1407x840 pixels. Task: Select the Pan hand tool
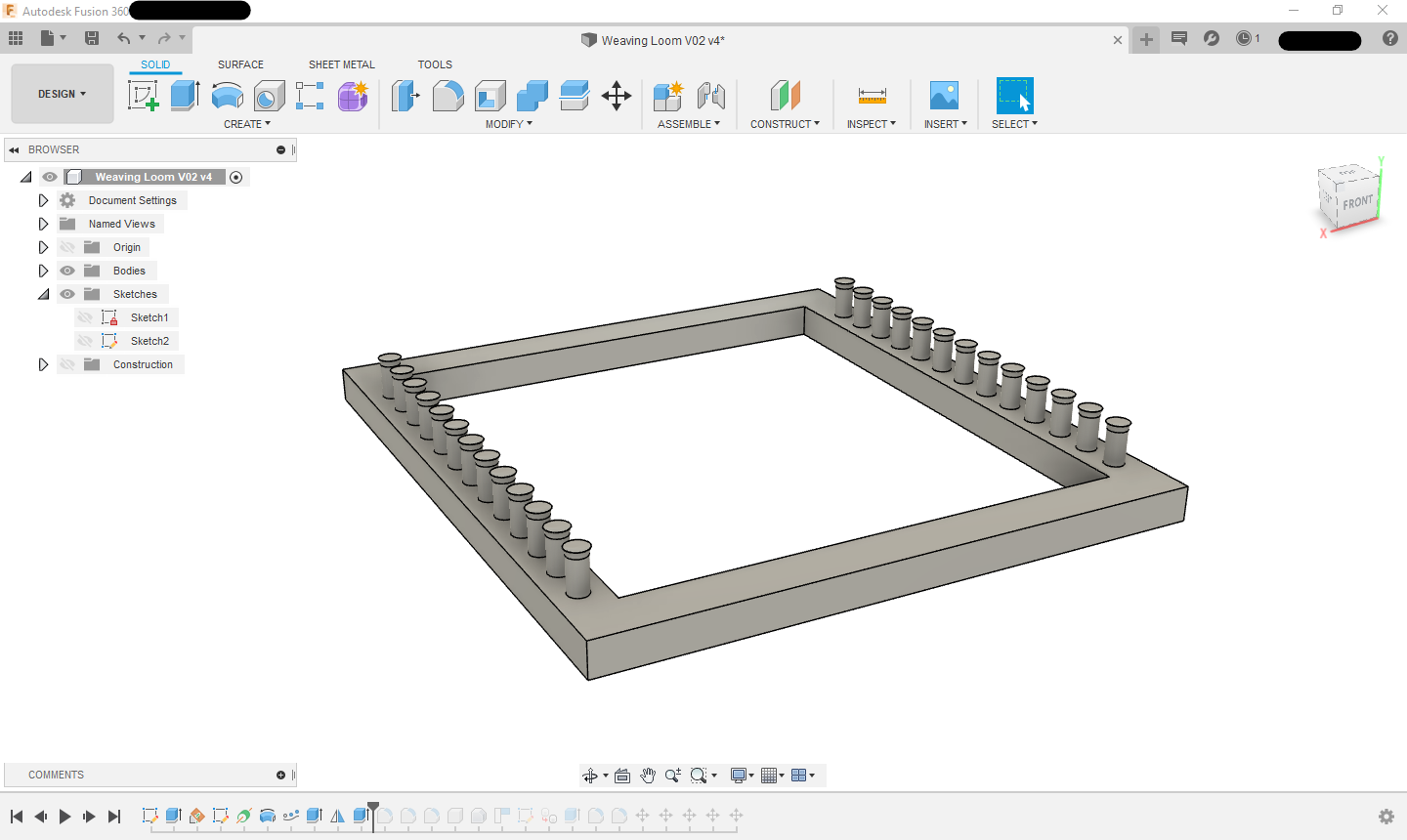tap(648, 776)
